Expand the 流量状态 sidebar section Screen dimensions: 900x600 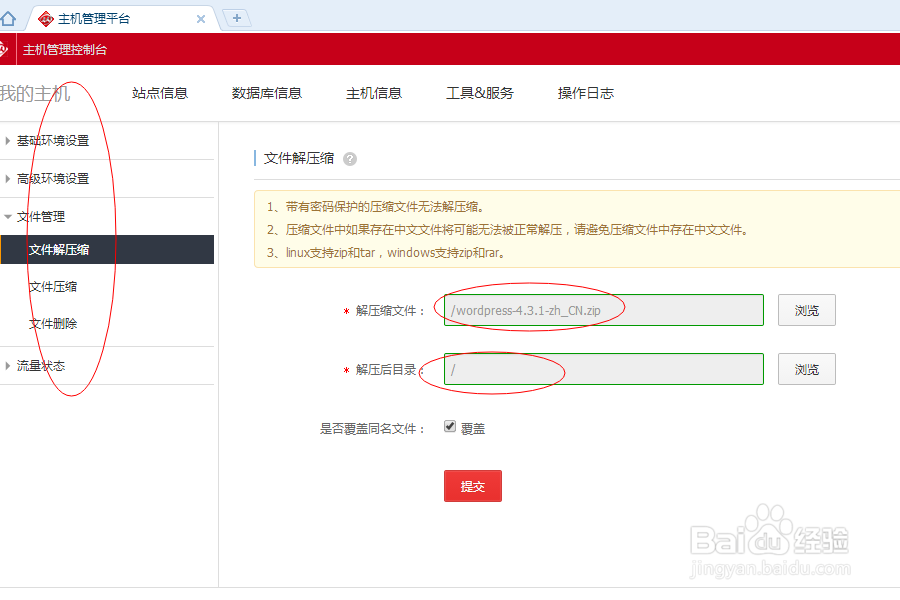[42, 364]
